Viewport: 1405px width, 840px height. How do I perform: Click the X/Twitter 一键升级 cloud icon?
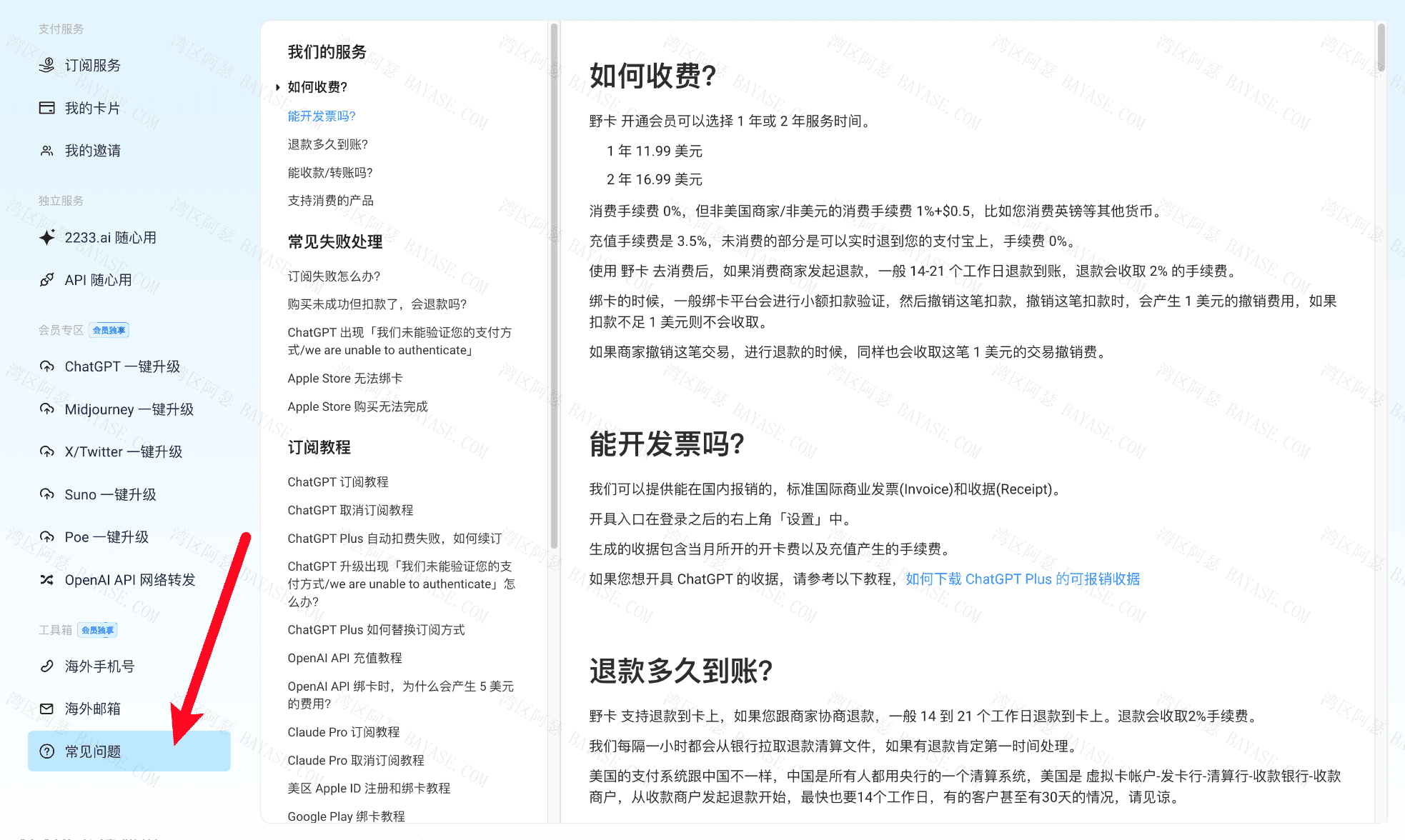tap(46, 451)
